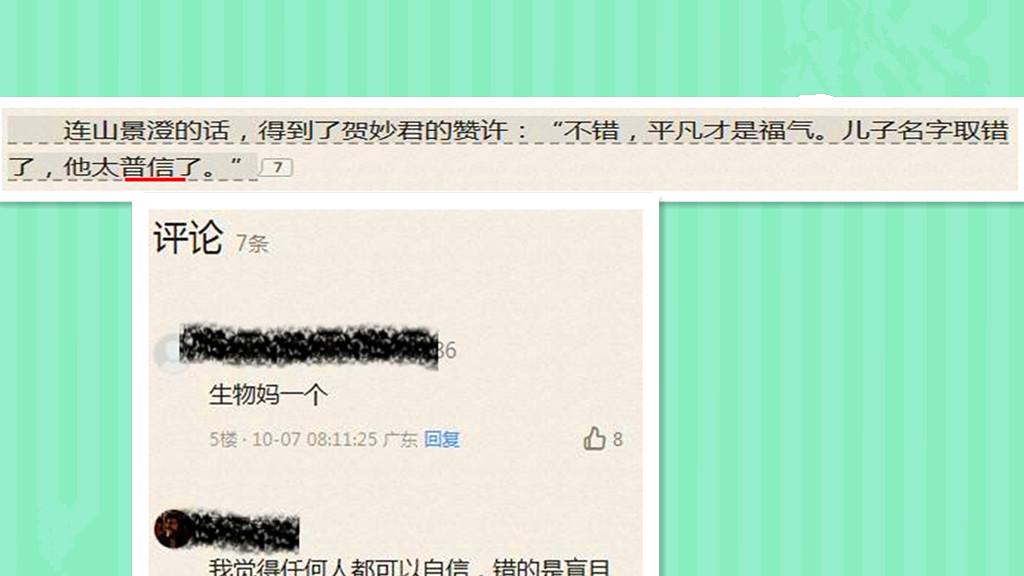Click the 7条 comment count label

click(252, 244)
